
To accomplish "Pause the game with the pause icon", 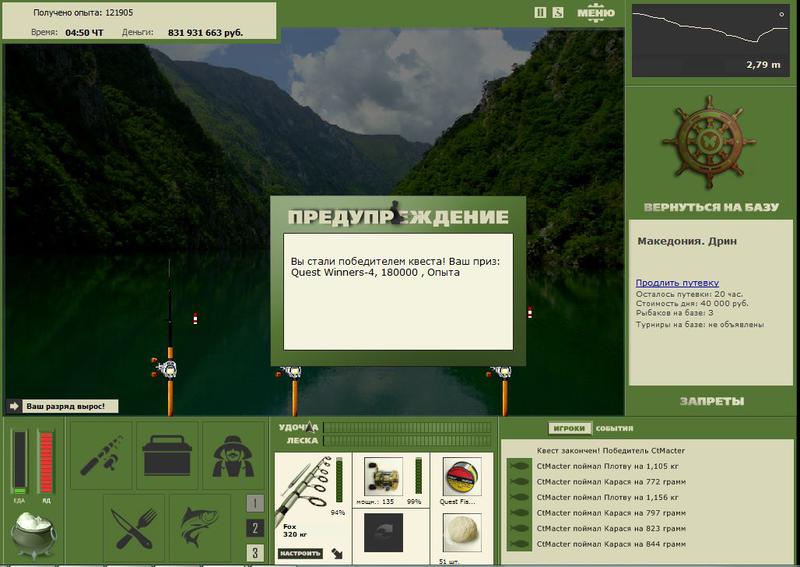I will 540,12.
